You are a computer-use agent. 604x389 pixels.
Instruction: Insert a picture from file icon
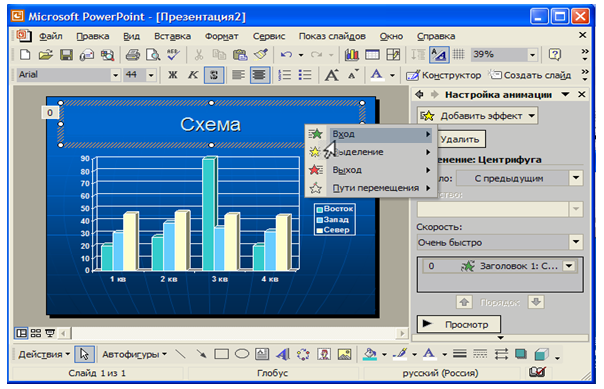tap(345, 354)
